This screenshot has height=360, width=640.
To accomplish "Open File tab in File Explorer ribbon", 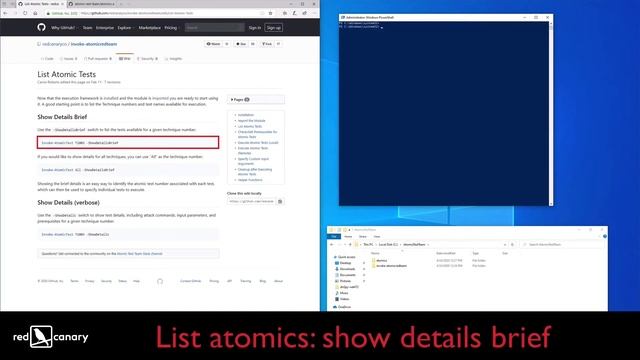I will click(334, 236).
